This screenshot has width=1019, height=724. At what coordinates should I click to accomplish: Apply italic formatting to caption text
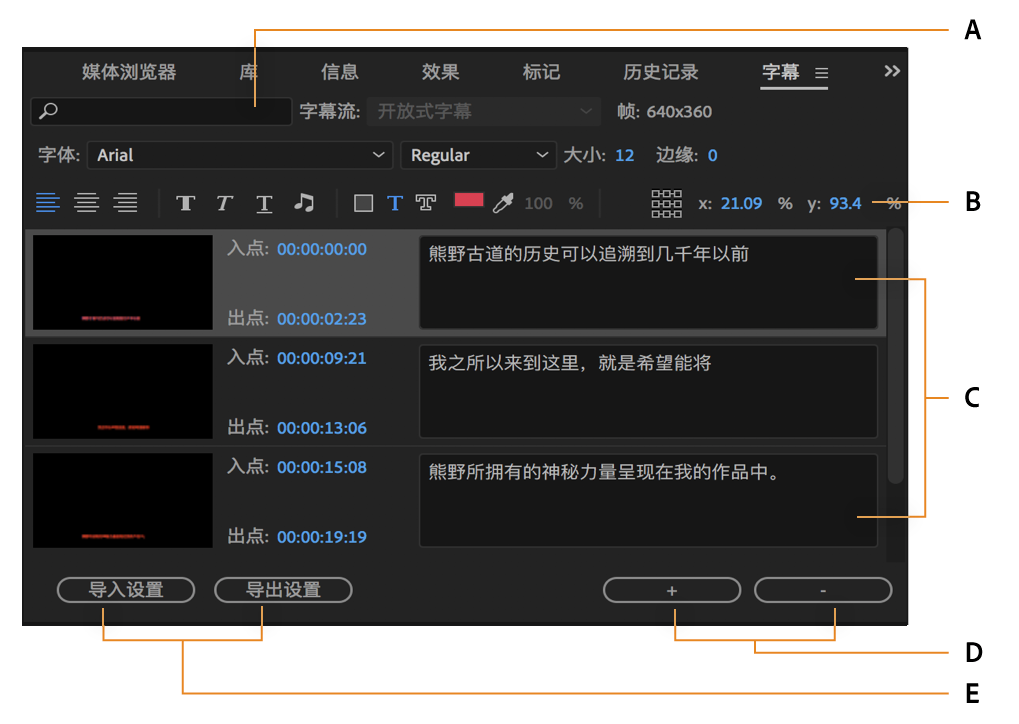click(224, 202)
